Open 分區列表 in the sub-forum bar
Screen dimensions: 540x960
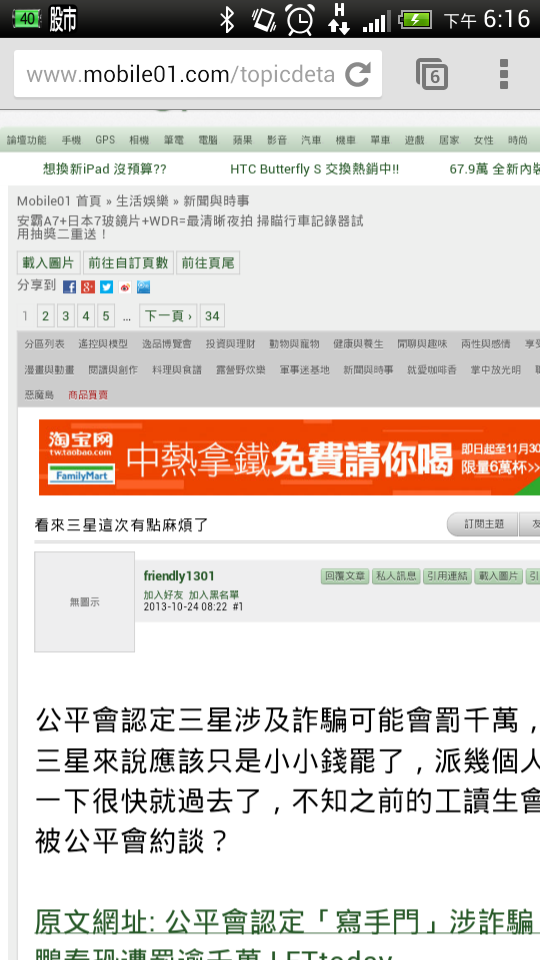tap(45, 344)
